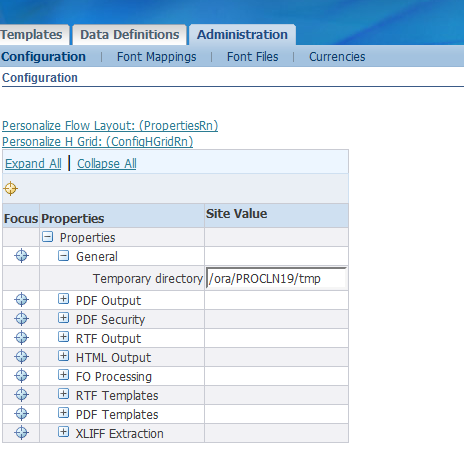The image size is (464, 476).
Task: Expand the XLIFF Extraction node
Action: click(63, 432)
